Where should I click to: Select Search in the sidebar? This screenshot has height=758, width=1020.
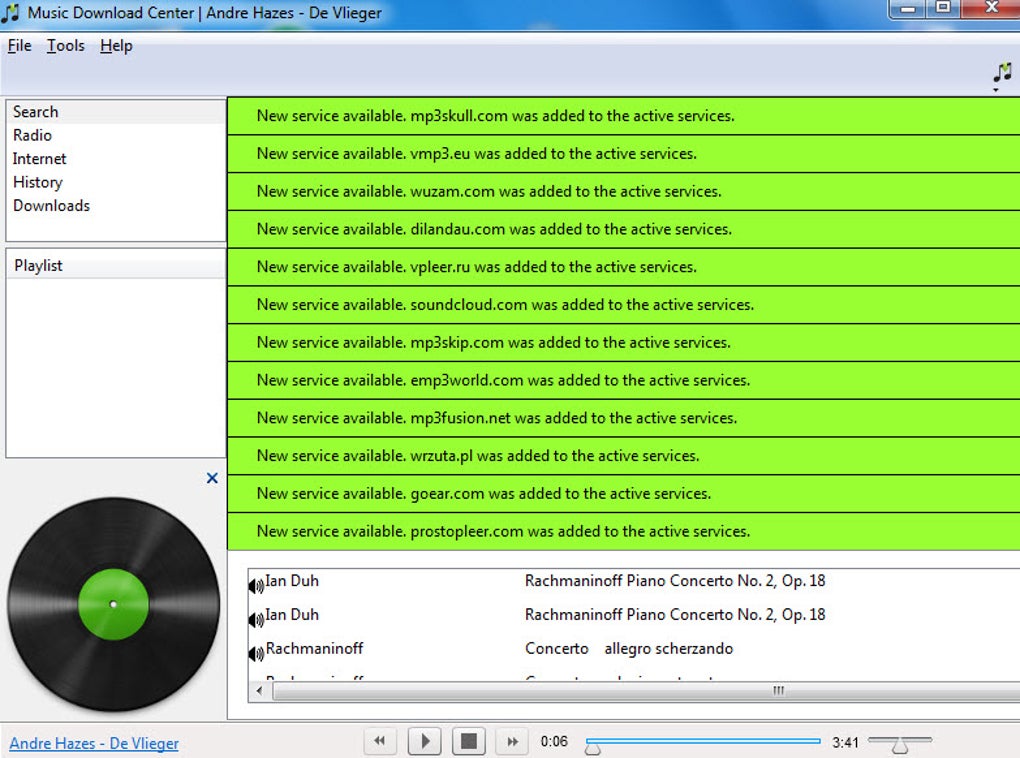116,112
